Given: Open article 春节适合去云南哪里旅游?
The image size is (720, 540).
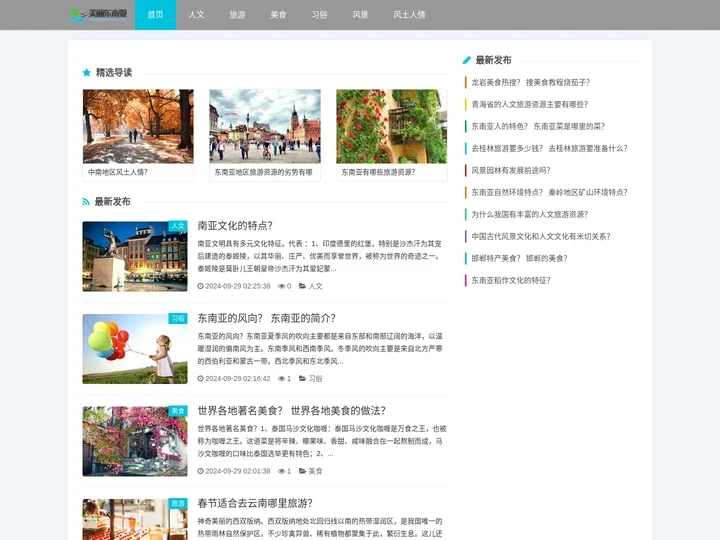Looking at the screenshot, I should pos(255,503).
